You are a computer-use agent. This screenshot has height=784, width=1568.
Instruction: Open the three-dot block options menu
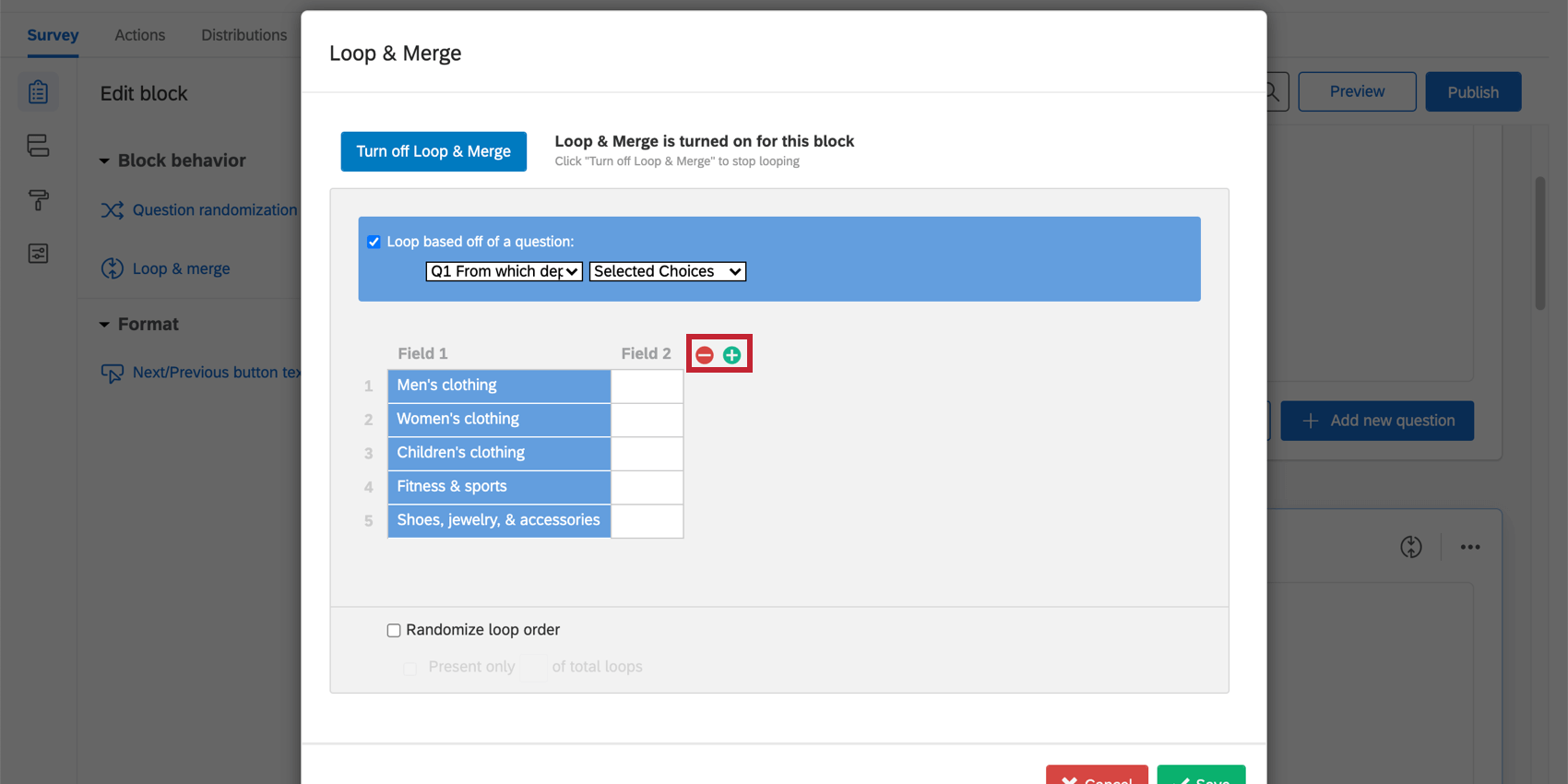[1470, 547]
